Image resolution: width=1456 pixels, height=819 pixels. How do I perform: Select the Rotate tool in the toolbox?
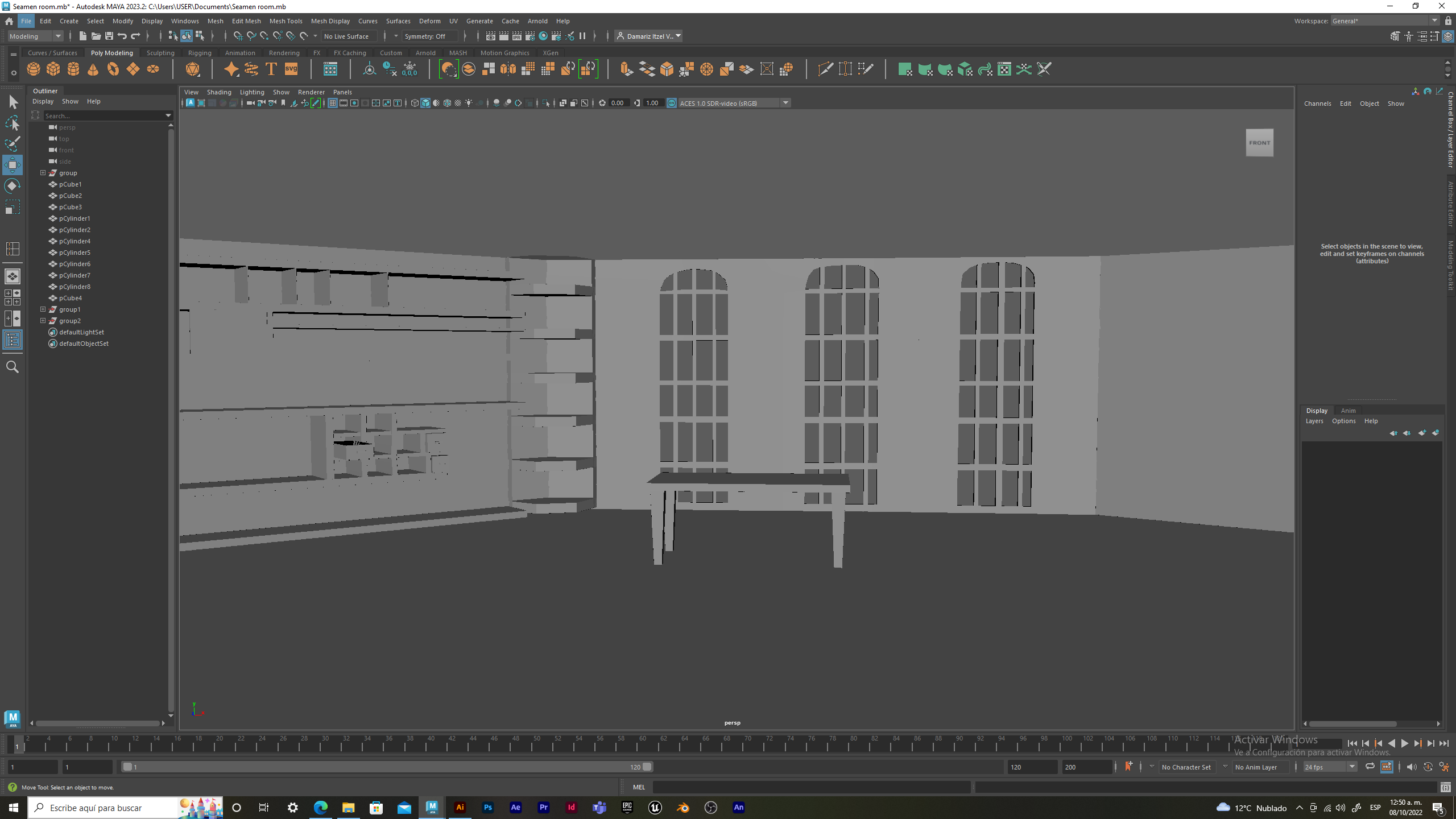(x=13, y=187)
